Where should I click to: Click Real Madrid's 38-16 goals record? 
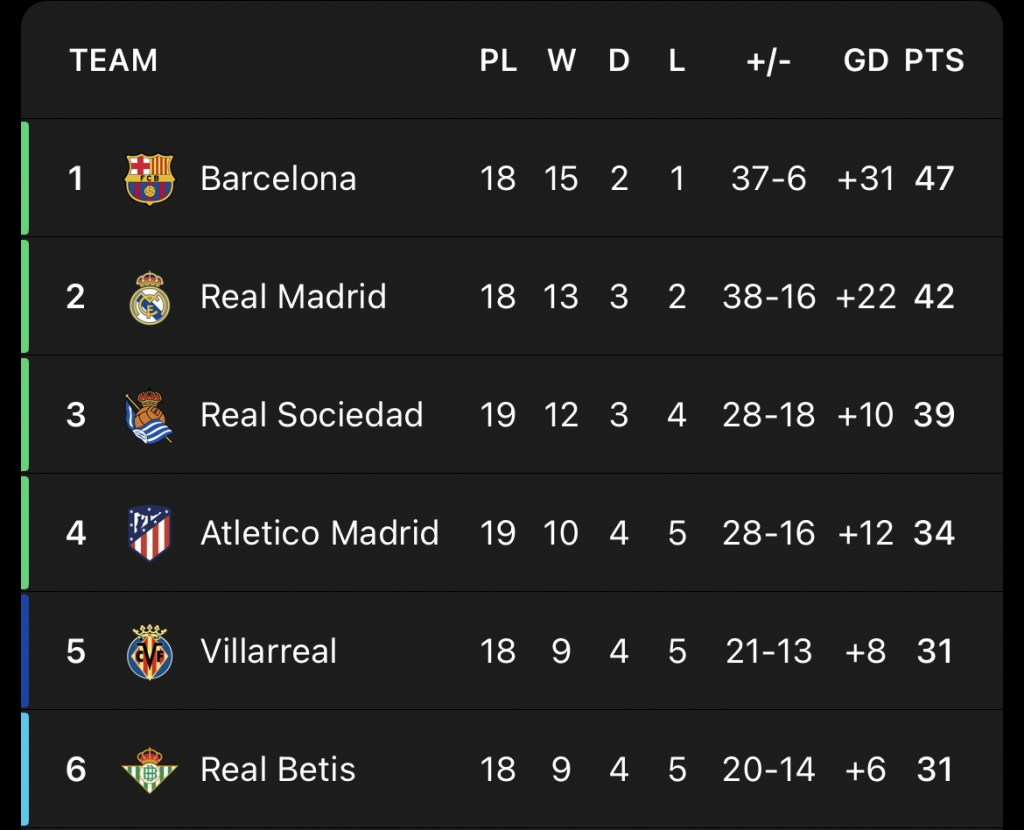[x=769, y=296]
